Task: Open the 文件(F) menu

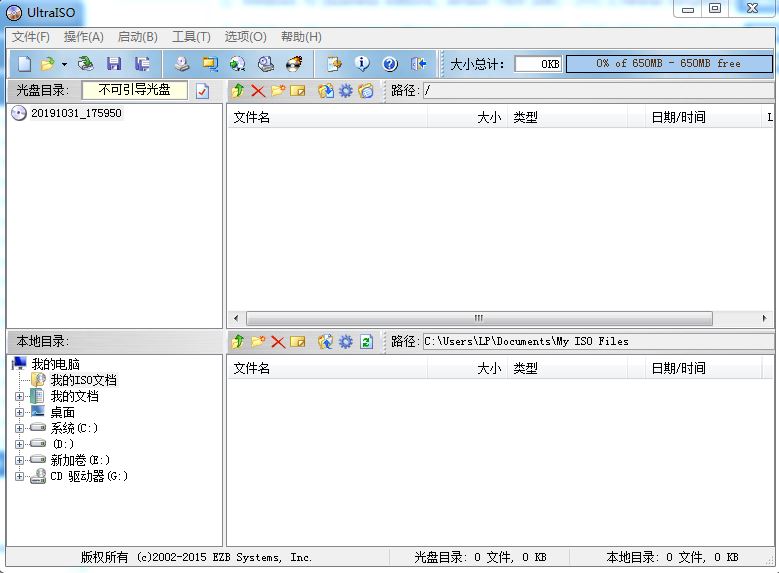Action: point(31,37)
